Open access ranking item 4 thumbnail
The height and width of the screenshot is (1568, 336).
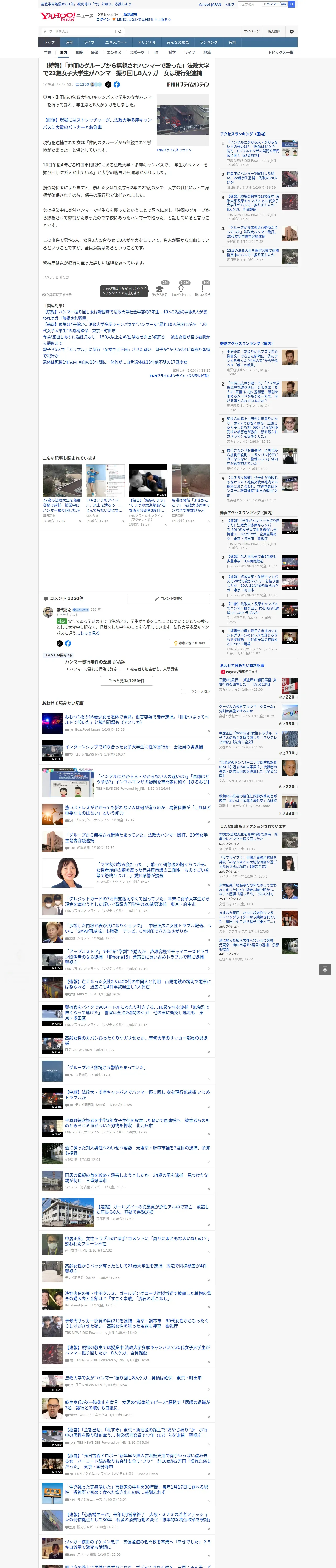290,234
